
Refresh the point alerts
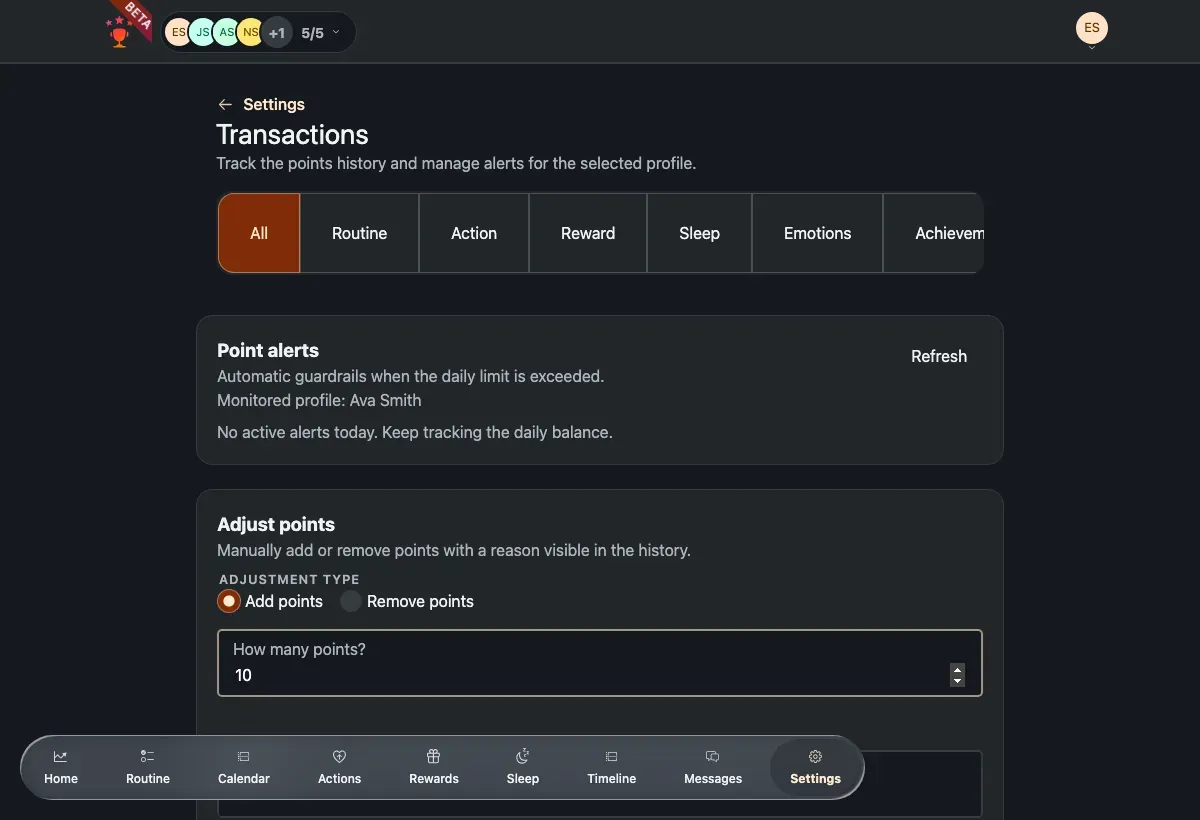(939, 356)
